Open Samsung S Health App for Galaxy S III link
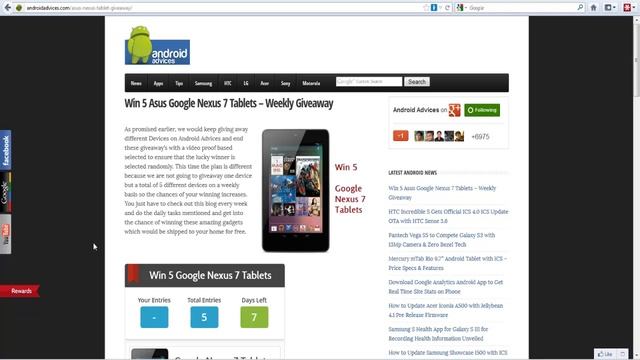Screen dimensions: 640x360 [x=438, y=333]
